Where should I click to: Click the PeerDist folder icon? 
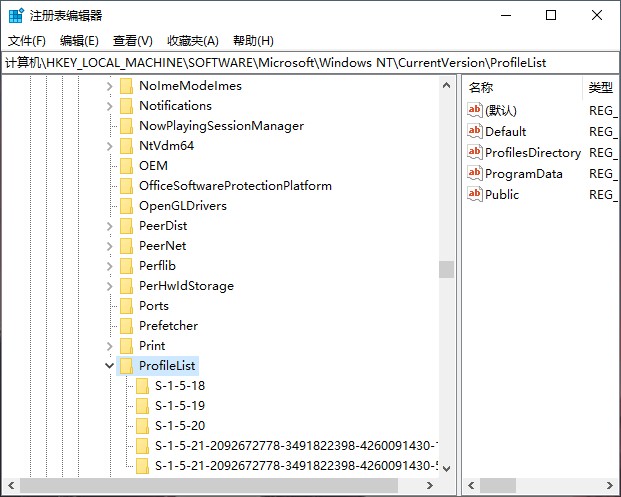[126, 226]
